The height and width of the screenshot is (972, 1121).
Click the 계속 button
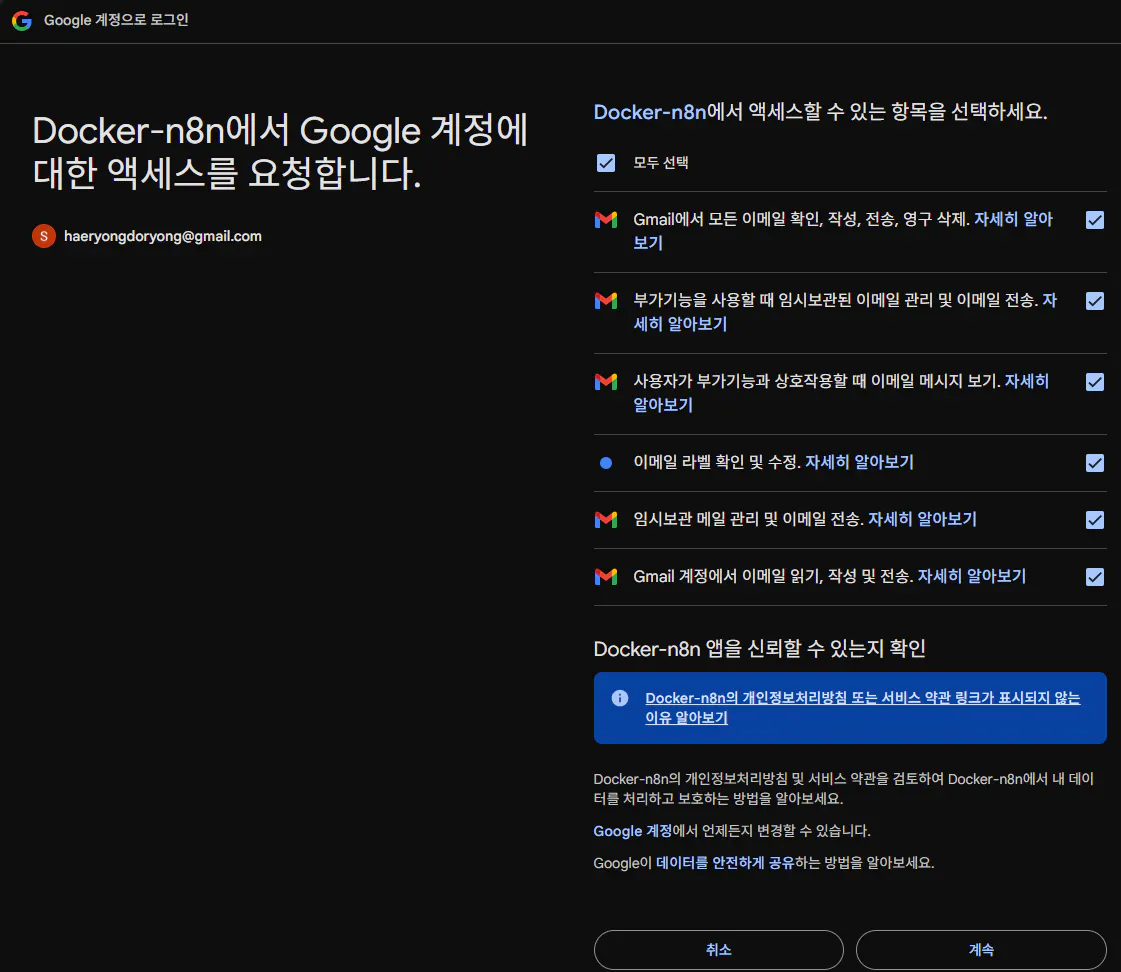point(981,950)
